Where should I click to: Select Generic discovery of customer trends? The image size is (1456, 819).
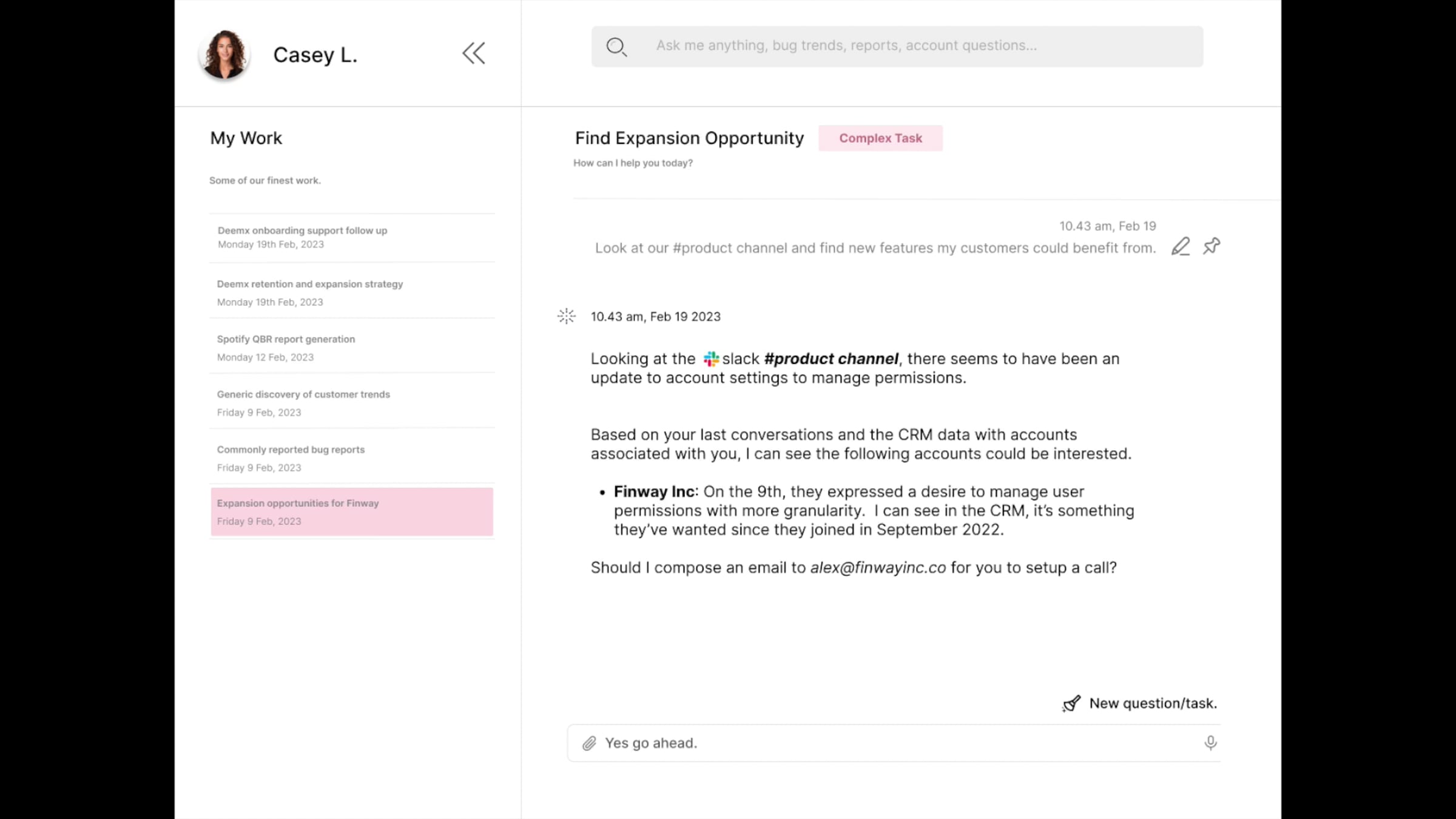pos(303,403)
